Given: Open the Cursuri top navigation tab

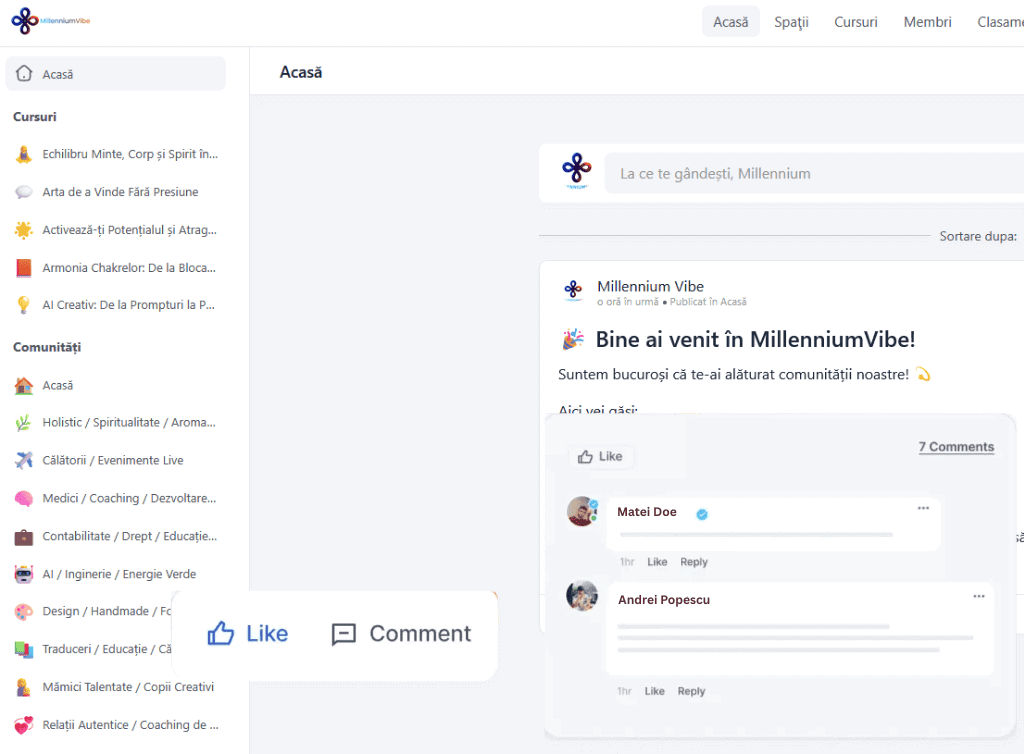Looking at the screenshot, I should pos(856,22).
